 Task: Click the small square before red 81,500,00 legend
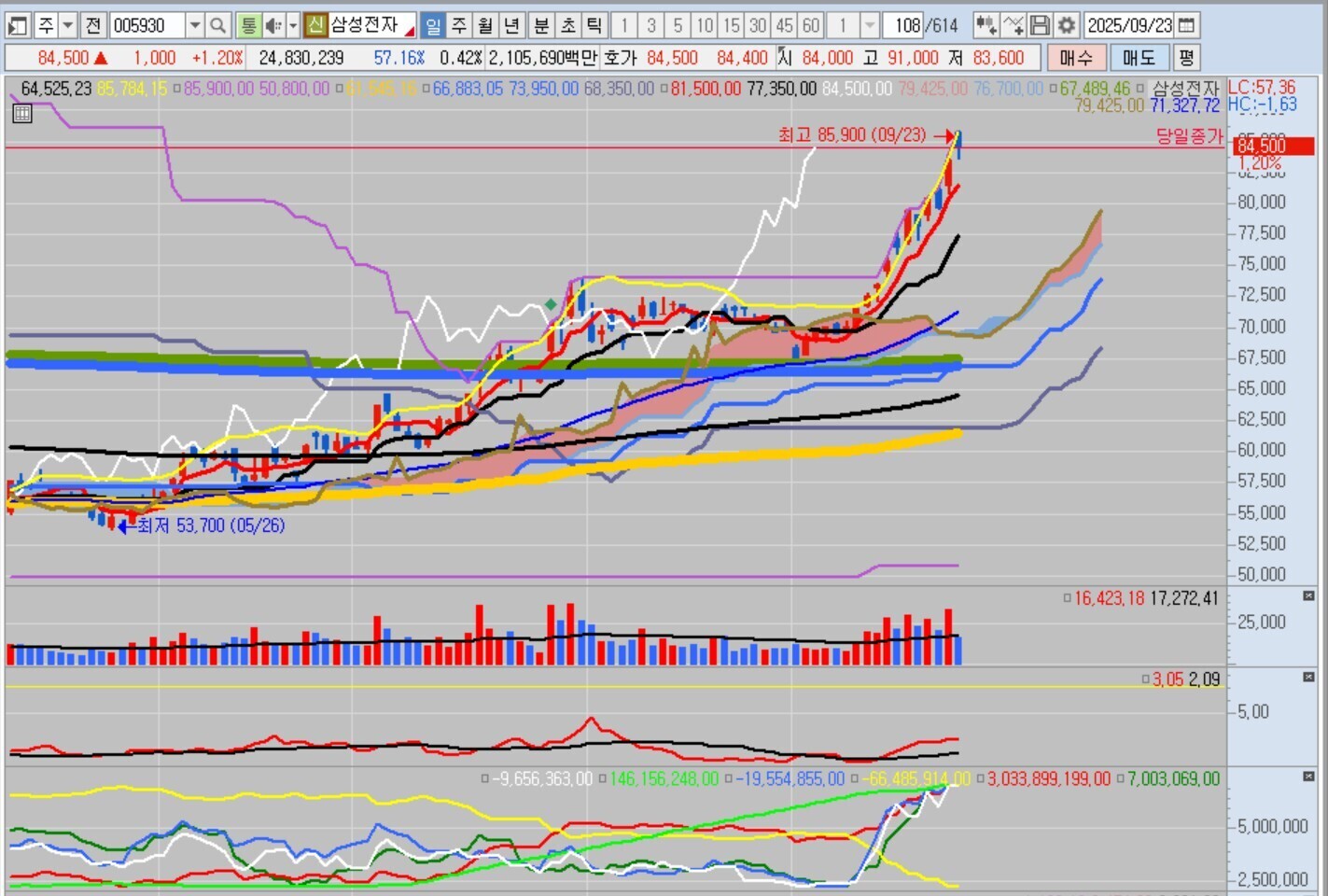pos(664,89)
